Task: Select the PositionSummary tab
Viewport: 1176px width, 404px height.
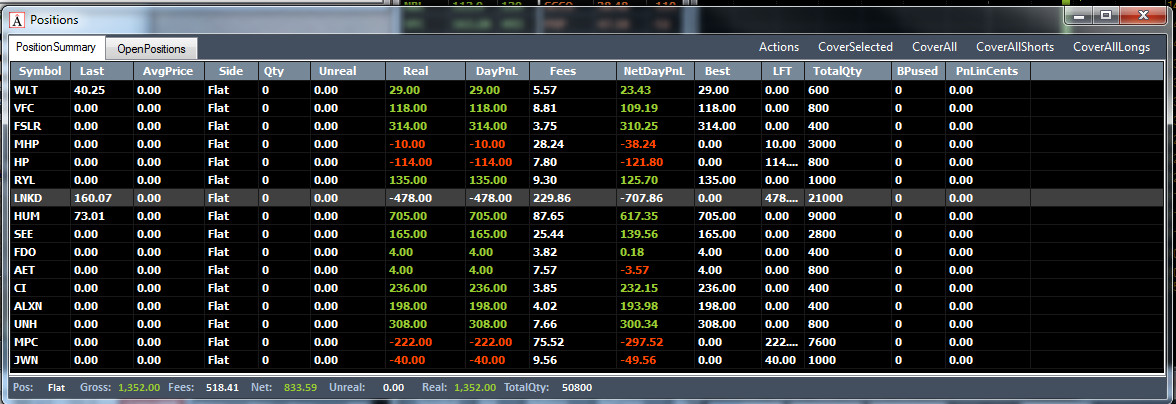Action: pos(56,47)
